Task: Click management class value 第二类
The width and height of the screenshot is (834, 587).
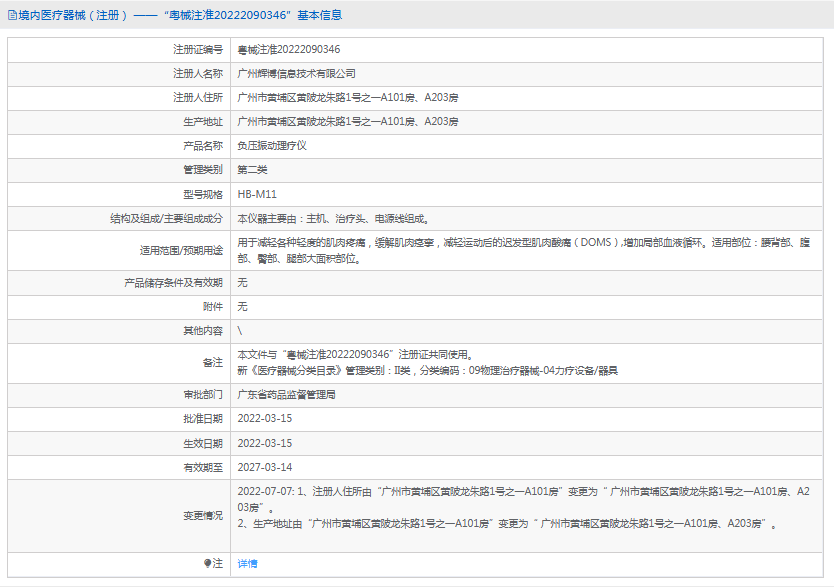Action: click(252, 170)
